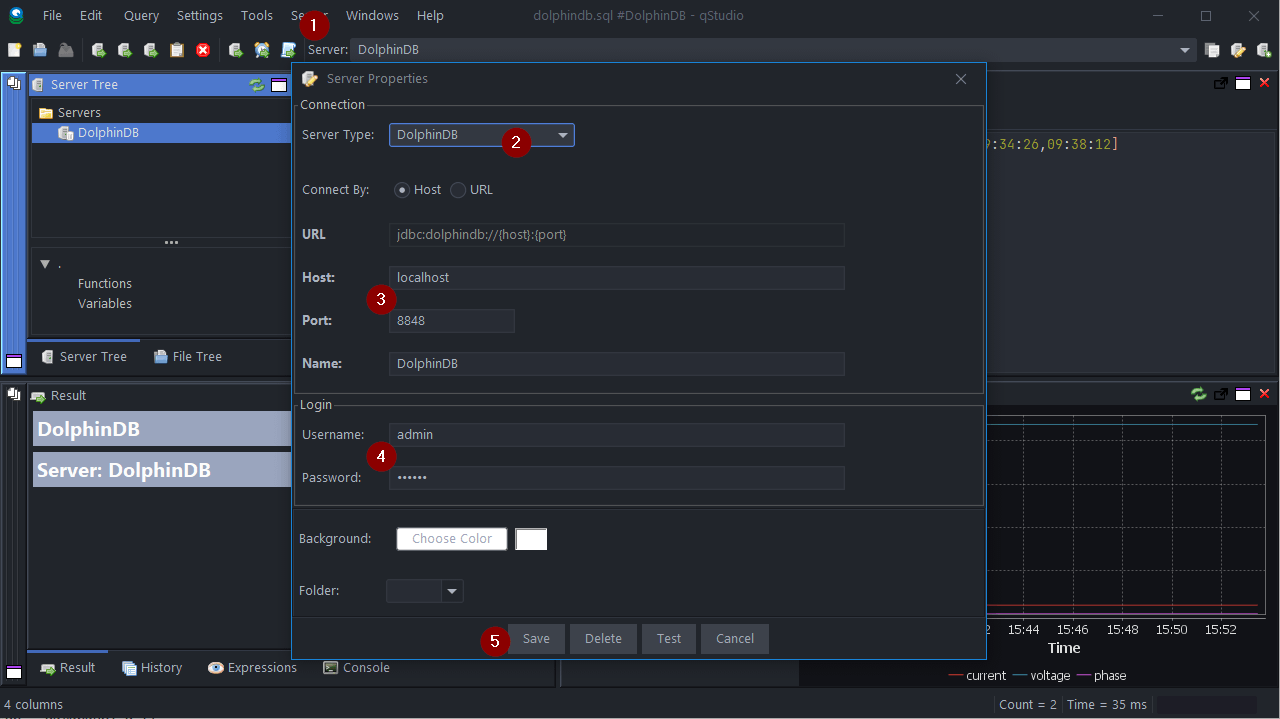Click the Host input field showing localhost
1280x719 pixels.
point(617,278)
